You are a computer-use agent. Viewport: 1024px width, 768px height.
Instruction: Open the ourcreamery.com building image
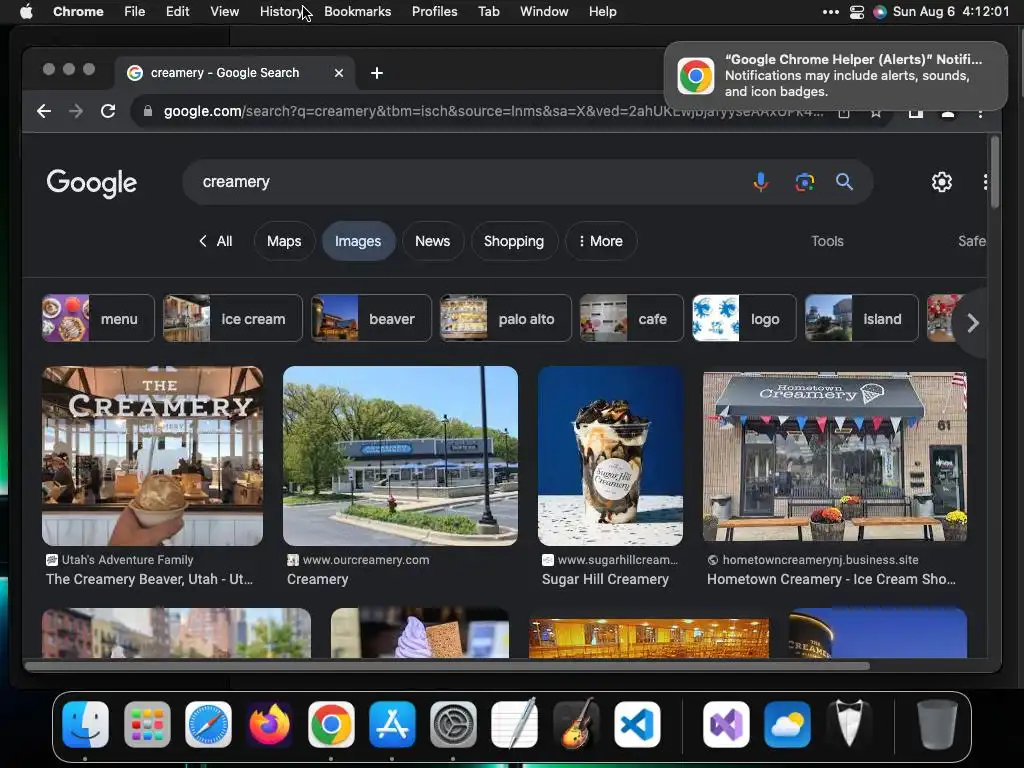click(400, 456)
